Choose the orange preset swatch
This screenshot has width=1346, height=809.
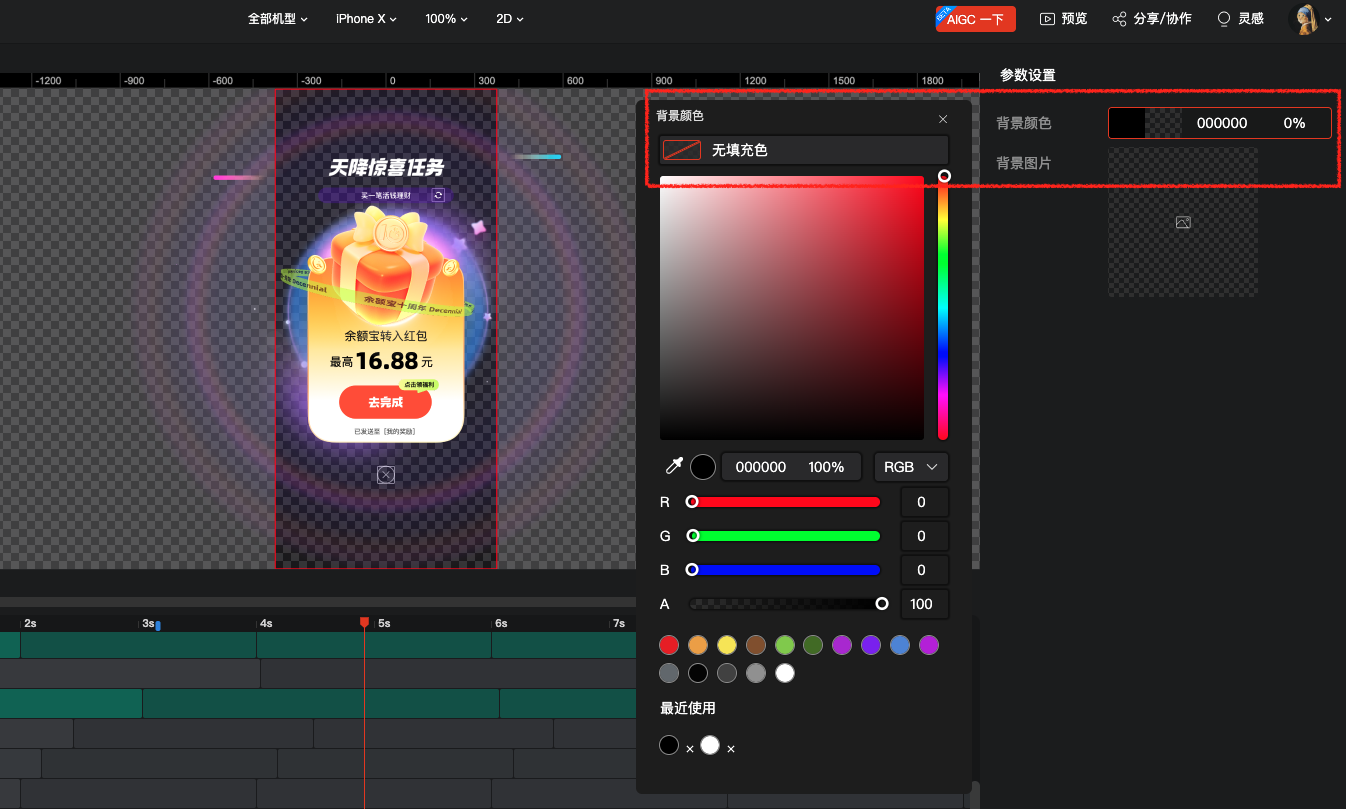click(x=698, y=645)
